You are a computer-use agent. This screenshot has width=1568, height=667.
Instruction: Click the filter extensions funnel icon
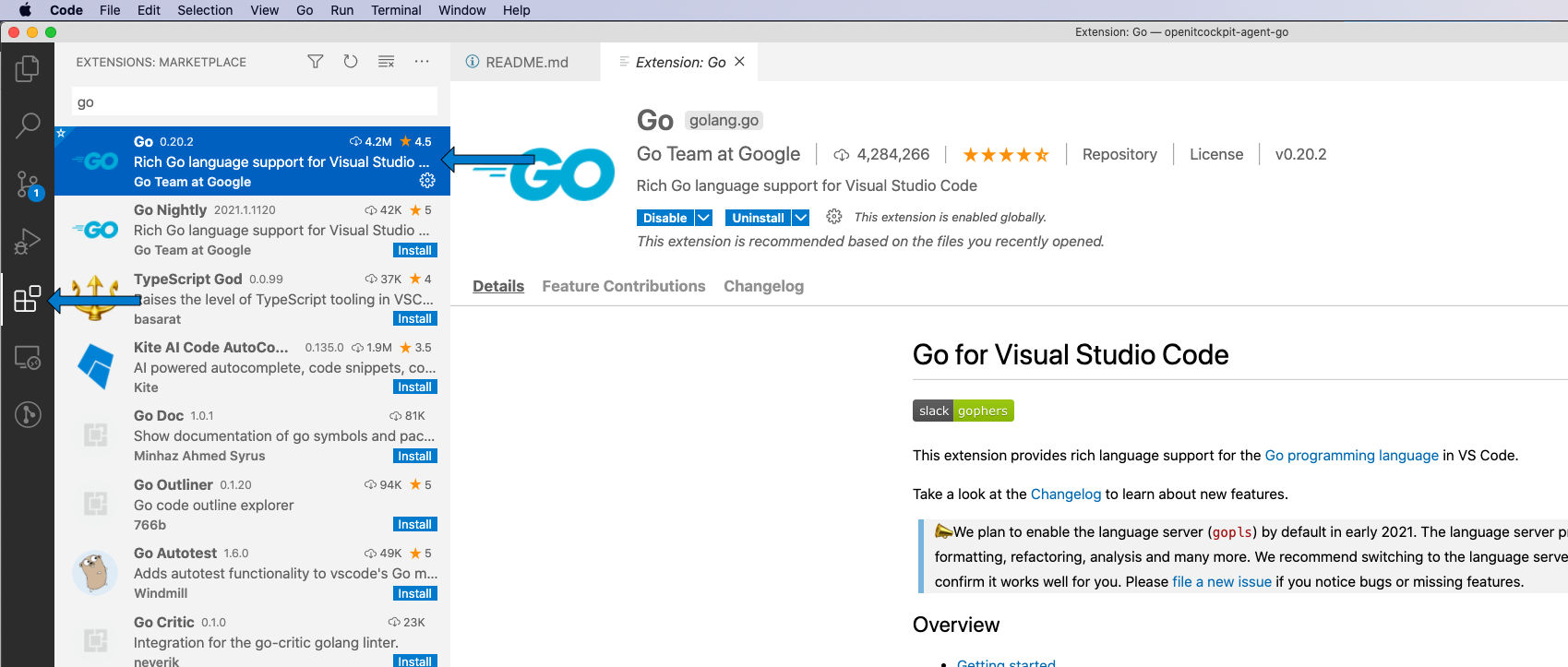[x=316, y=62]
